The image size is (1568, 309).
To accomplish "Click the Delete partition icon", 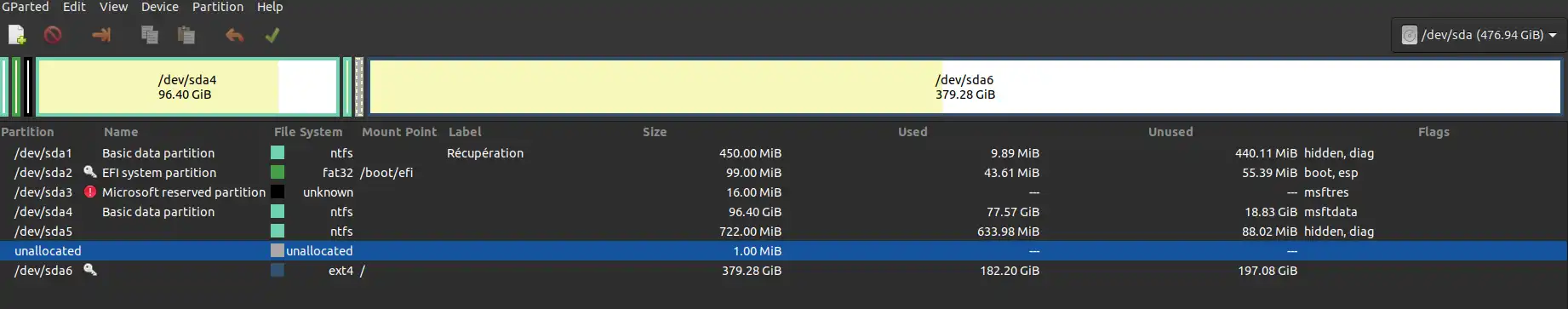I will coord(53,35).
